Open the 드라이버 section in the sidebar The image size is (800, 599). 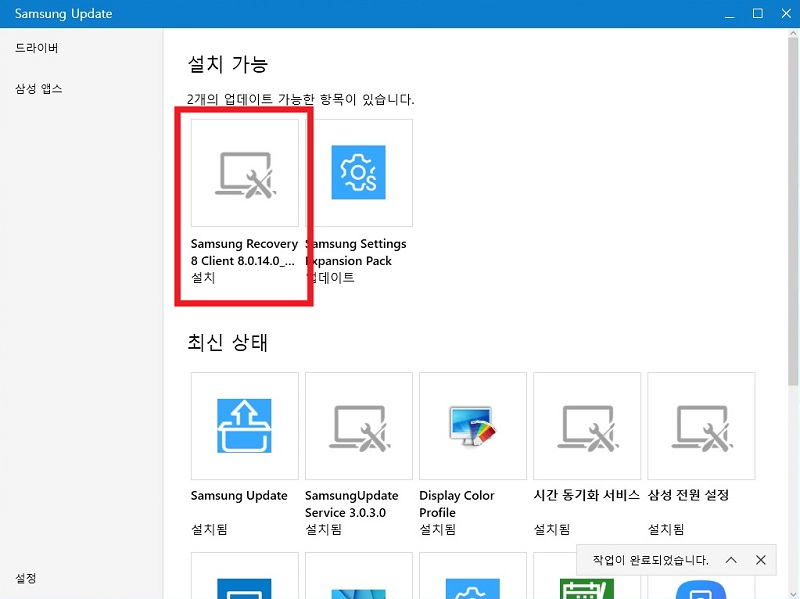[36, 48]
